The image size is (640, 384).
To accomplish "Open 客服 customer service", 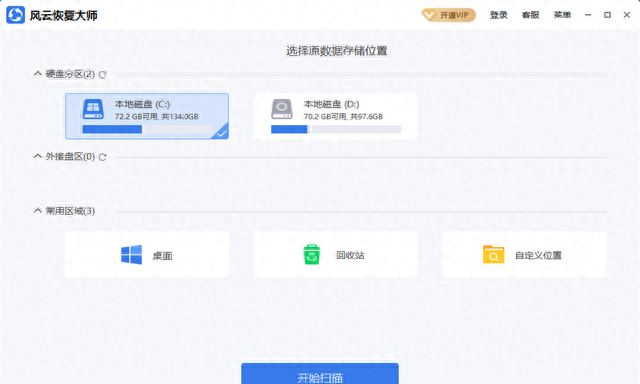I will pyautogui.click(x=530, y=15).
